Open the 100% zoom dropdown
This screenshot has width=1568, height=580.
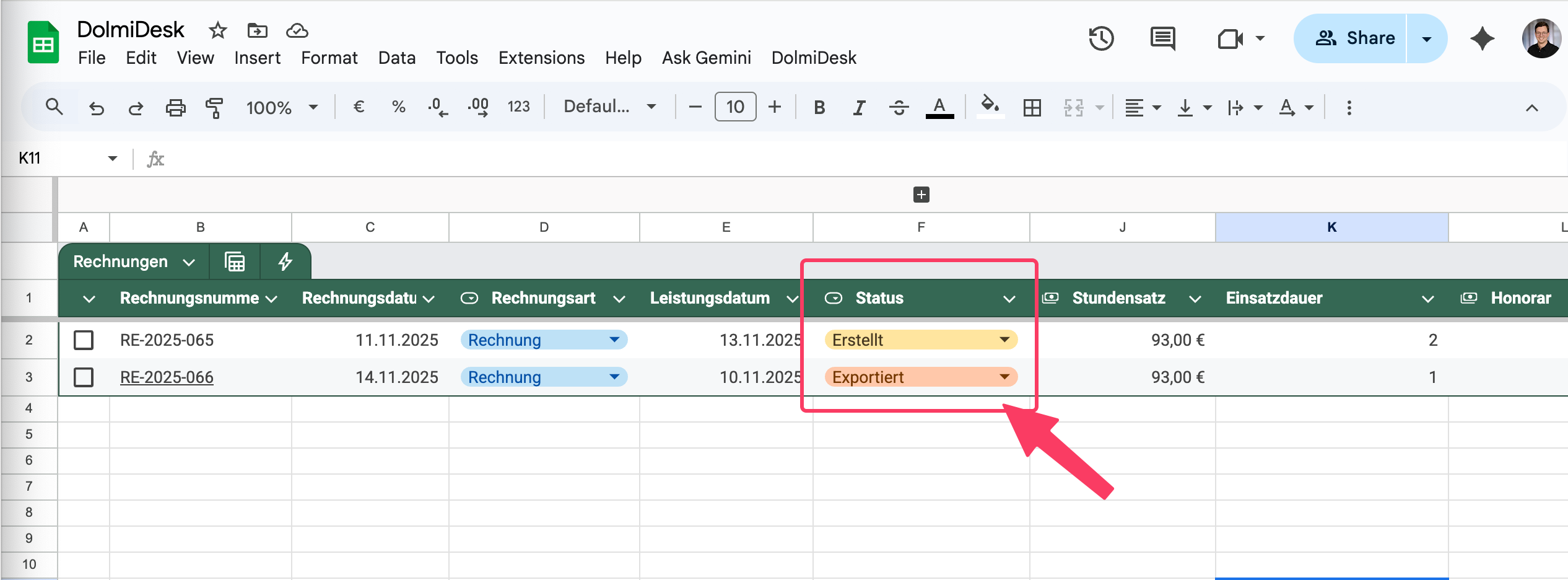point(282,107)
